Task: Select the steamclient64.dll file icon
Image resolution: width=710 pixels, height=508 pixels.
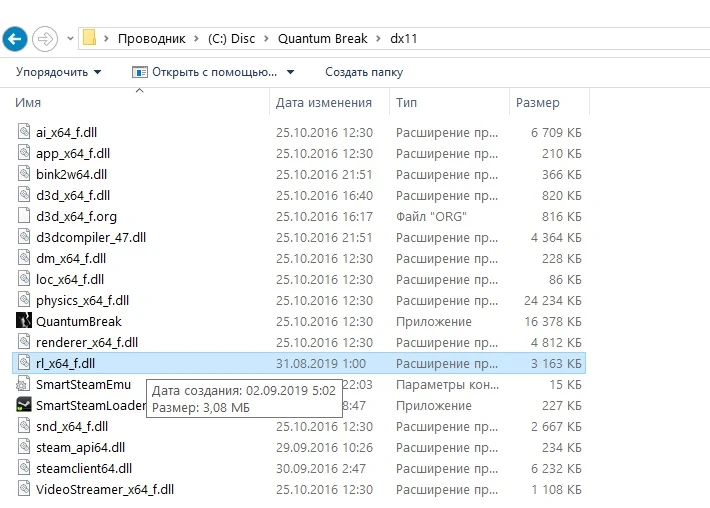Action: coord(24,467)
